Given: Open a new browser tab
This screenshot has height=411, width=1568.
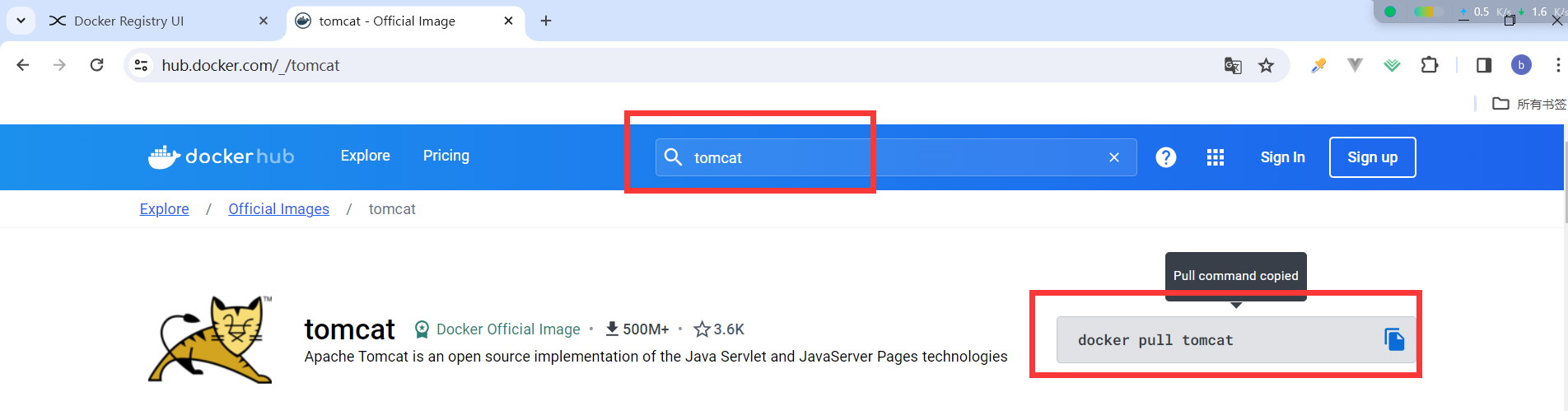Looking at the screenshot, I should pos(546,21).
